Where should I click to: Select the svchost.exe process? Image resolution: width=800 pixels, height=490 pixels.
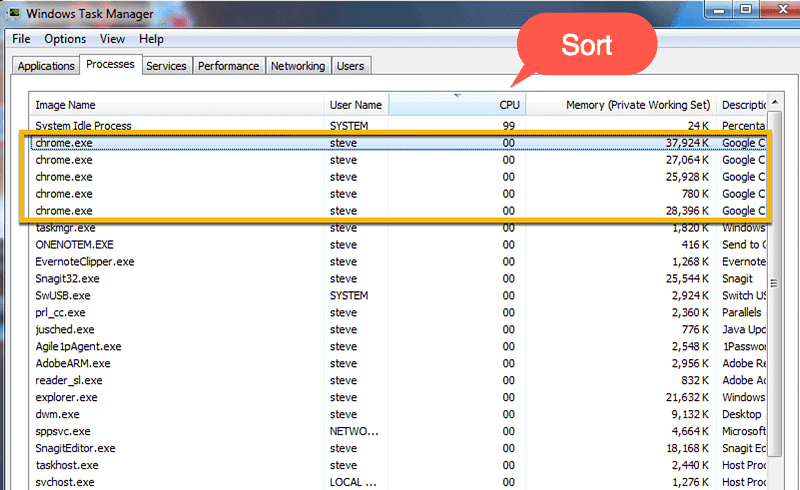click(398, 482)
